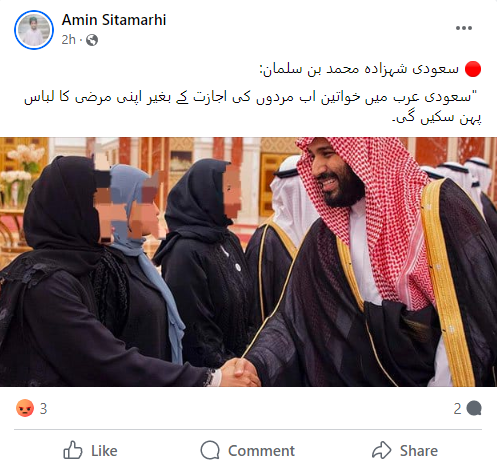View the 3 reactions count

click(43, 409)
